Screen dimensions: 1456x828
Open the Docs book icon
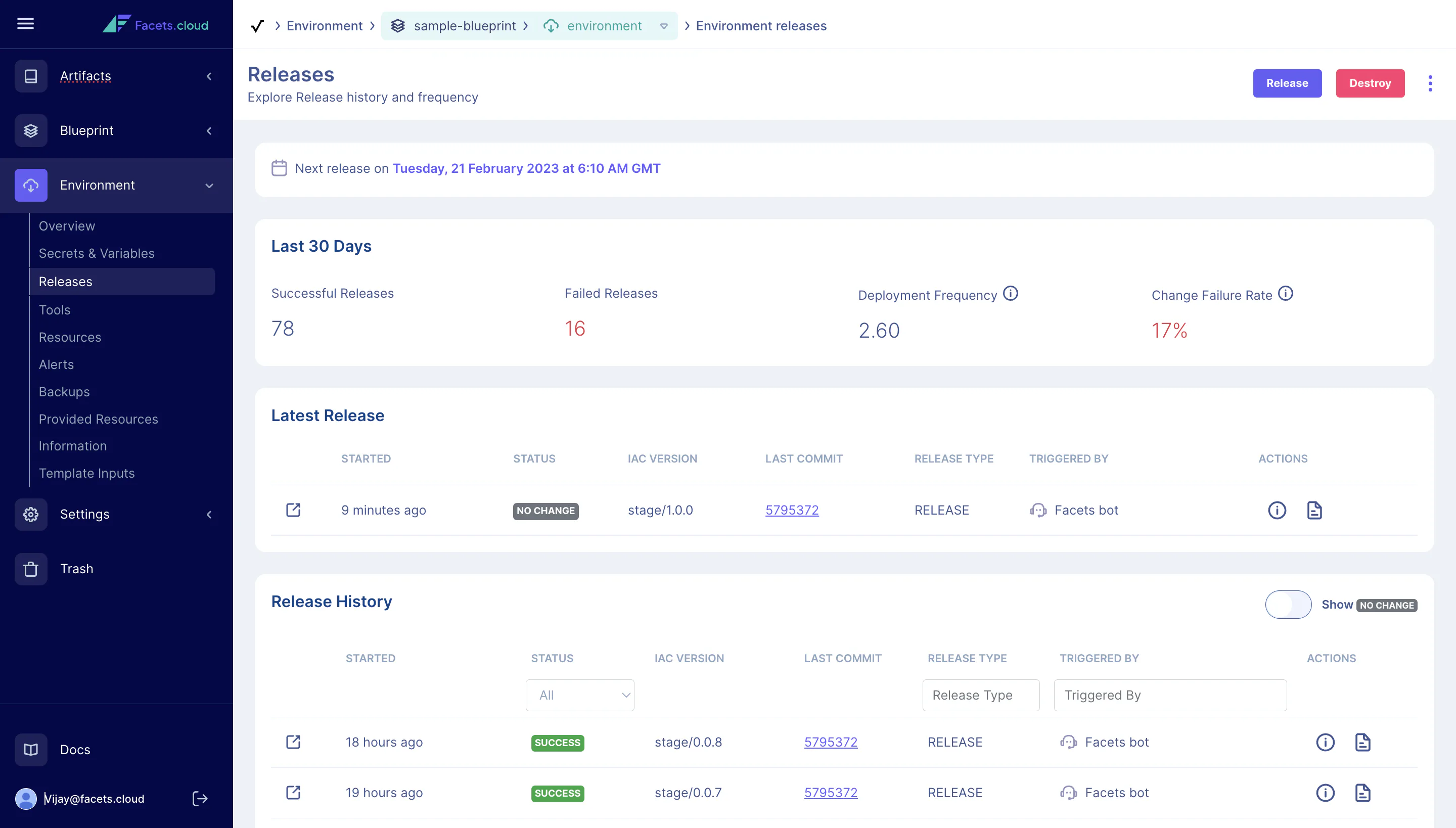31,750
